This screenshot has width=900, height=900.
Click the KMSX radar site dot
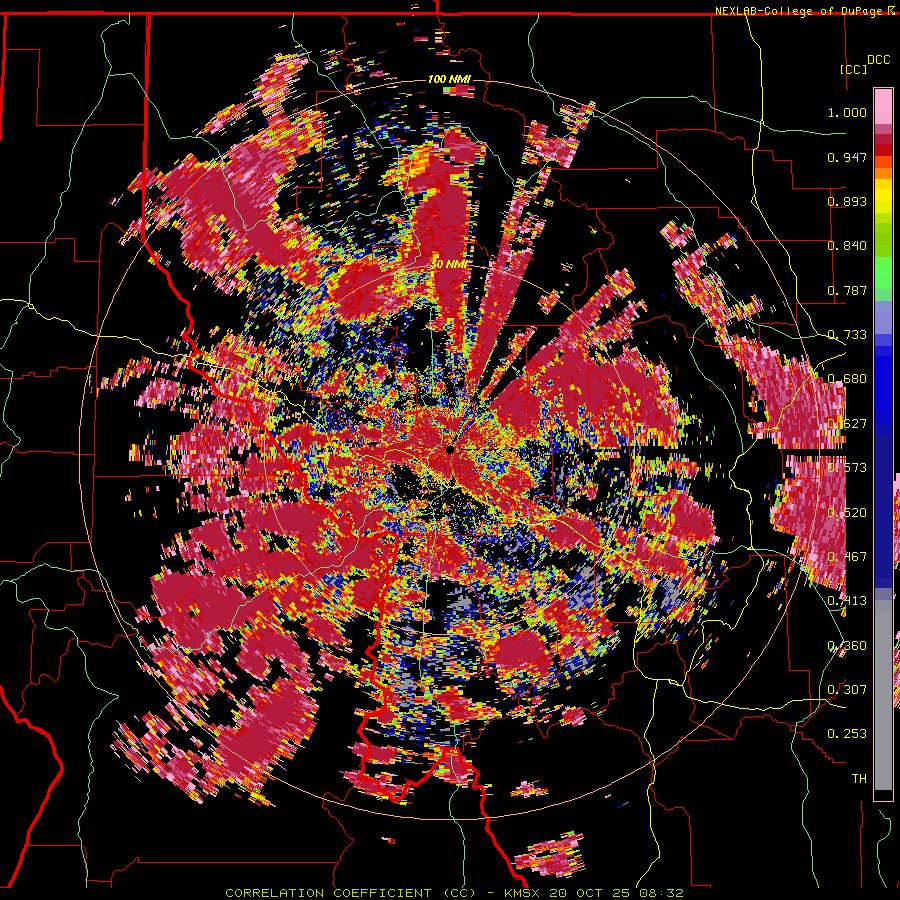[x=449, y=449]
